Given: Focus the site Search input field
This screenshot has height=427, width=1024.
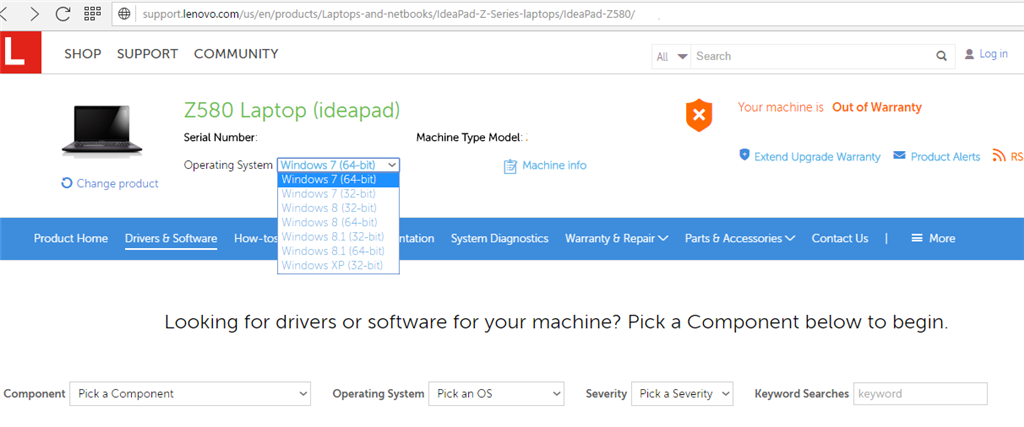Looking at the screenshot, I should pos(812,56).
